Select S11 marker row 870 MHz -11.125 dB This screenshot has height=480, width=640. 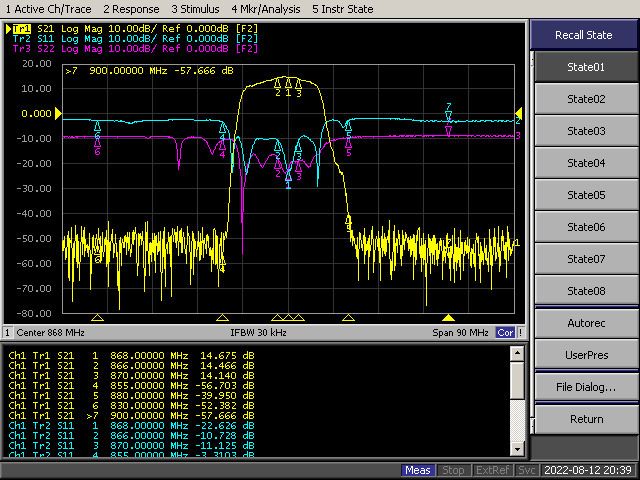131,446
